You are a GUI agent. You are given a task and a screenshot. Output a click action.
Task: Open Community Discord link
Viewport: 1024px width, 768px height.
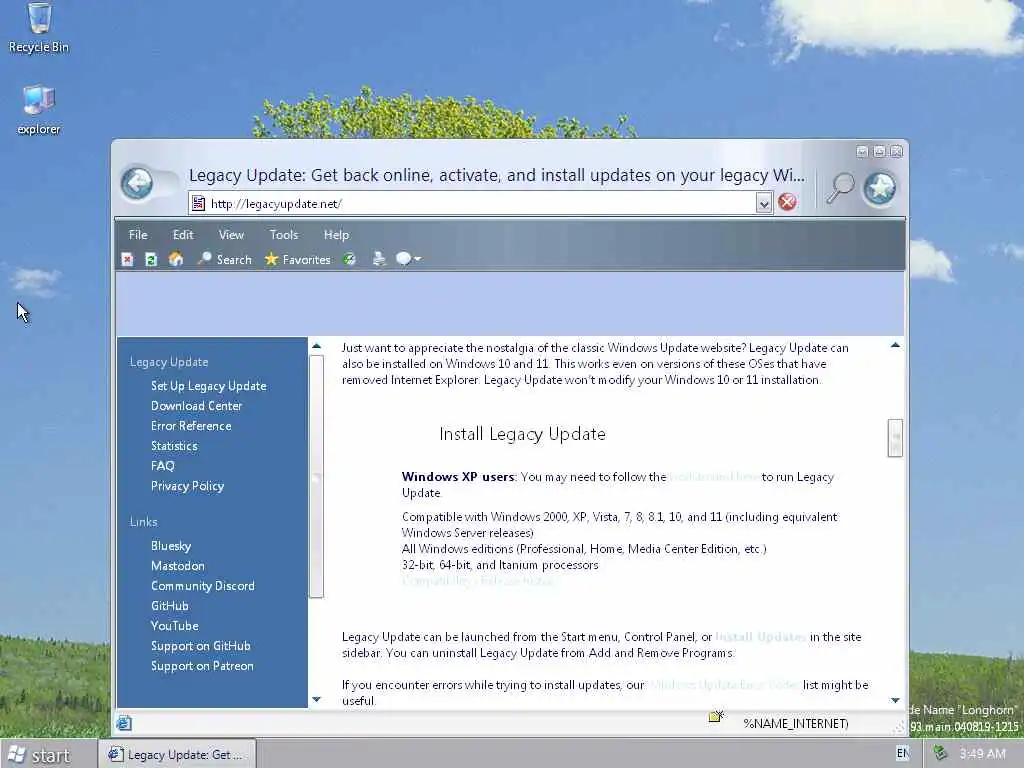tap(202, 586)
